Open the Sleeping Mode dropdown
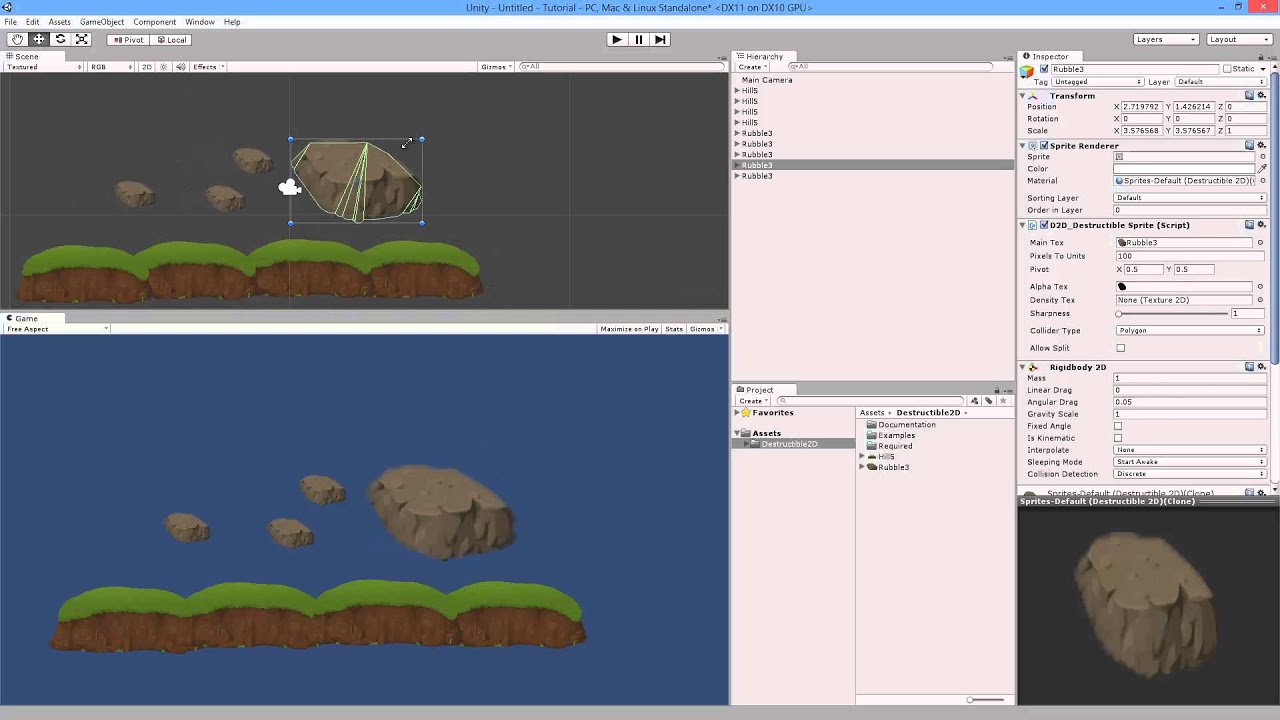Viewport: 1280px width, 720px height. tap(1190, 462)
